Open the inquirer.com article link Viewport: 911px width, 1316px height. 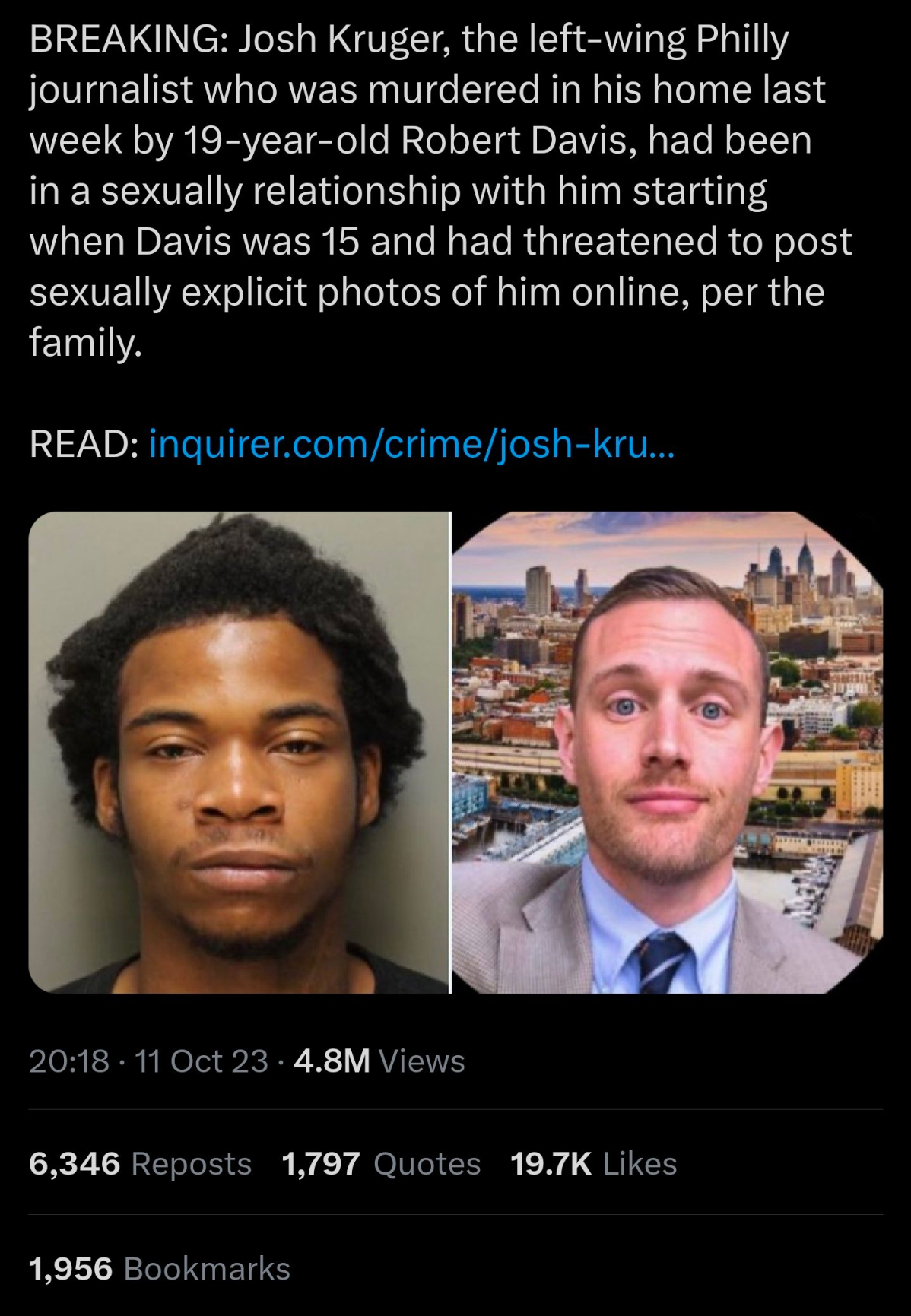tap(411, 443)
